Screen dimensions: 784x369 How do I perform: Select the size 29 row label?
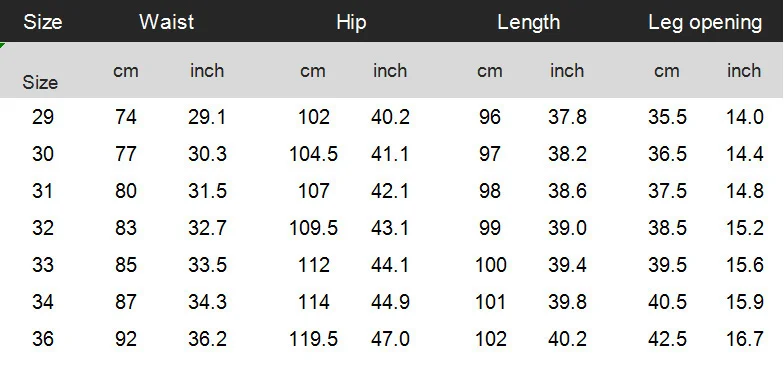42,117
